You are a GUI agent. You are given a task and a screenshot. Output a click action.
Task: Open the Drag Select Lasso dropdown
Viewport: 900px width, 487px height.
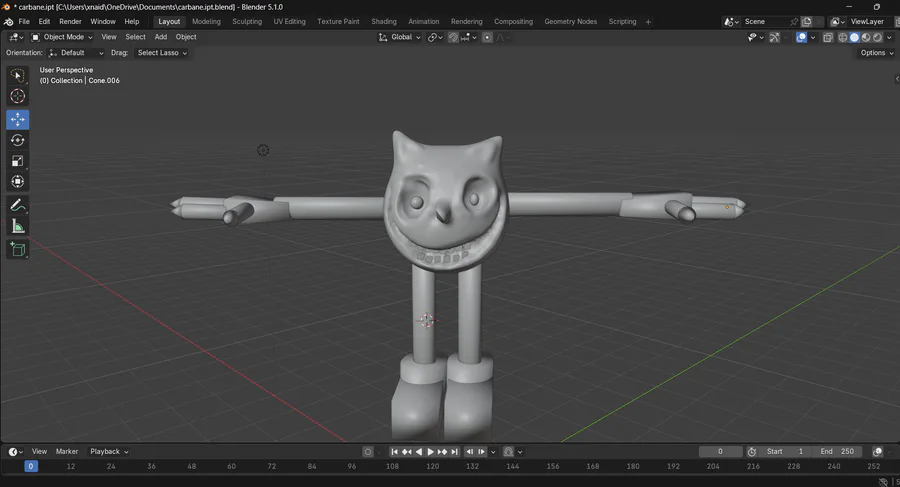pos(162,53)
